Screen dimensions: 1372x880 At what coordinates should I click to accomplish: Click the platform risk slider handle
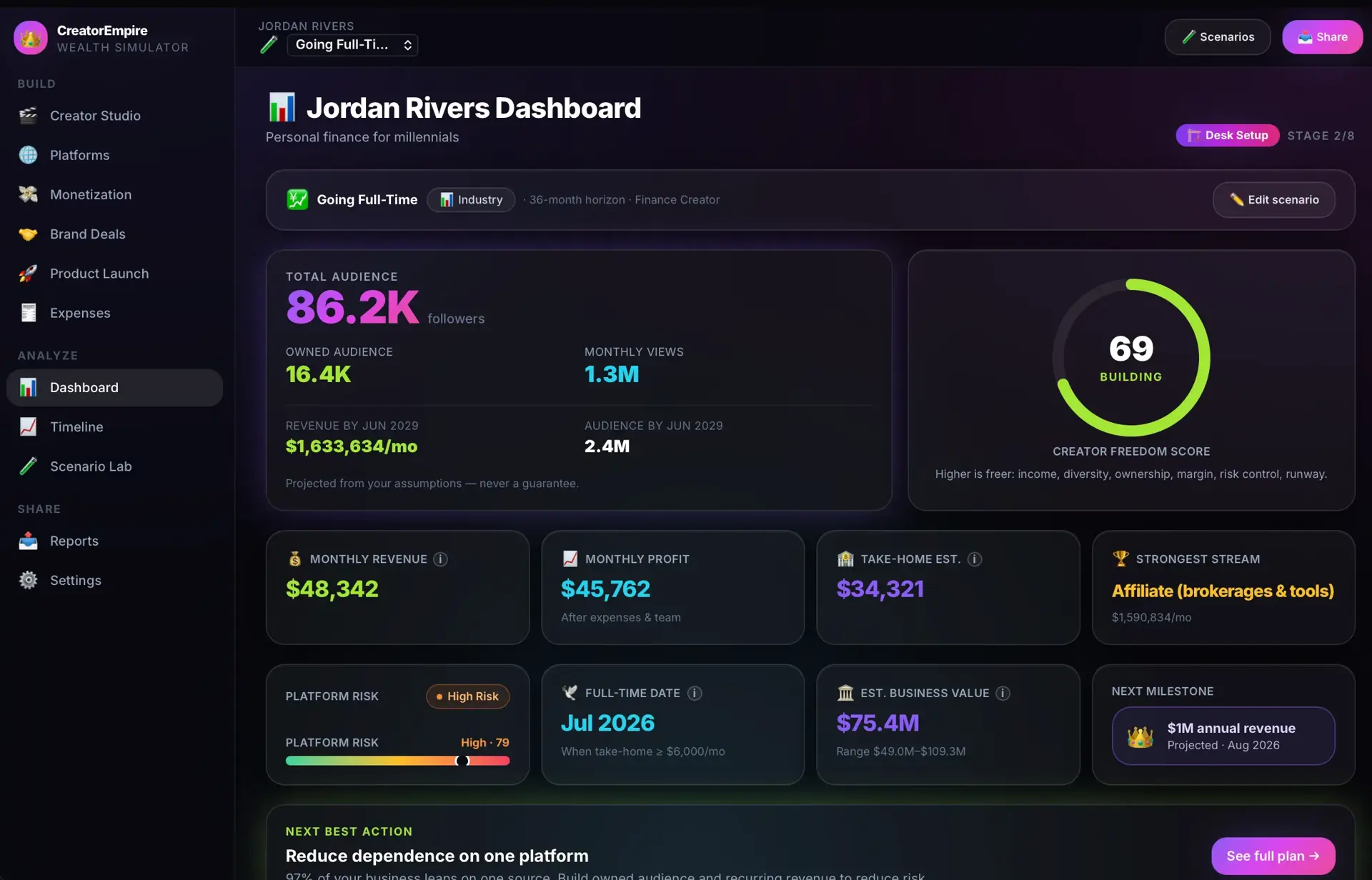tap(462, 761)
